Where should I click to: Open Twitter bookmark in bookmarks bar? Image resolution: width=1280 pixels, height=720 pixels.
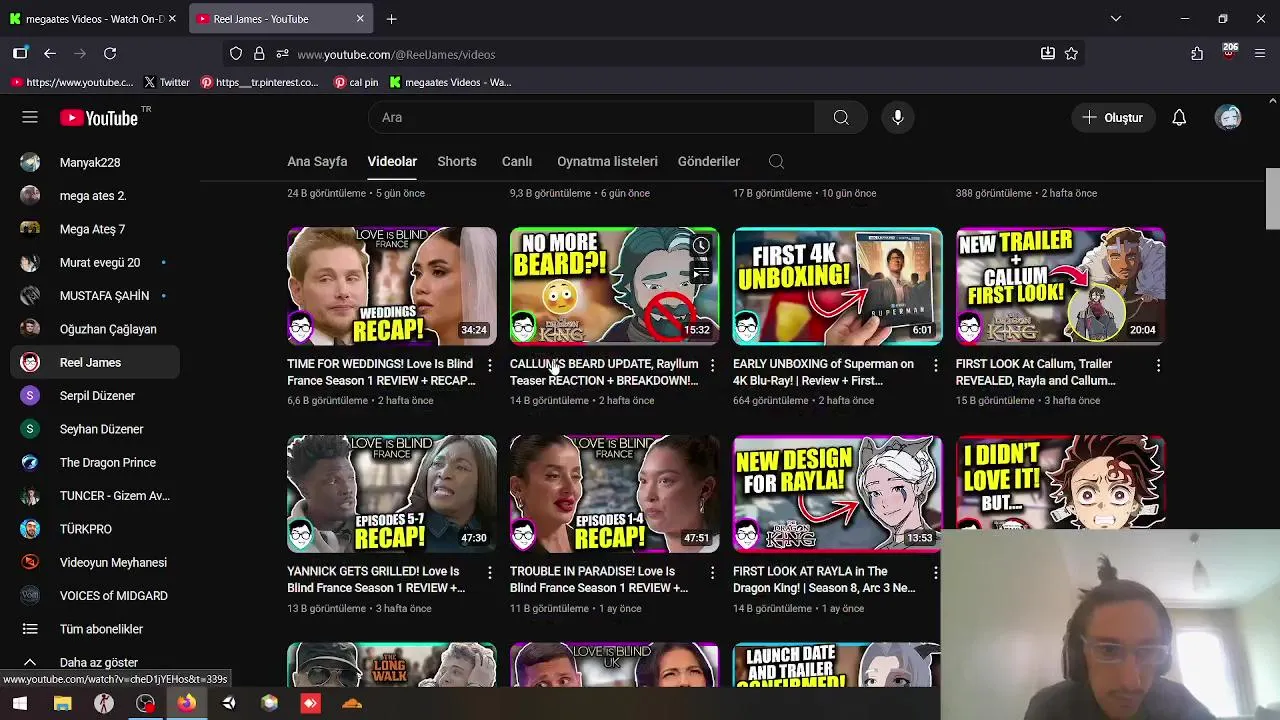[166, 82]
